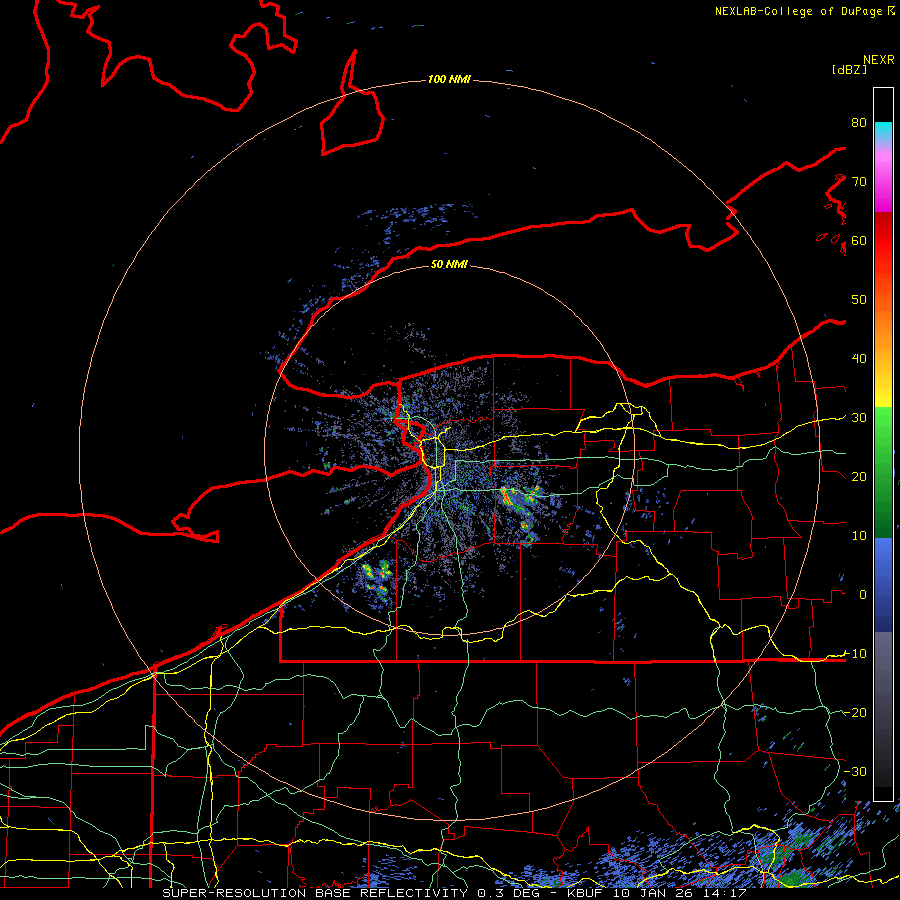The image size is (900, 900).
Task: Click the Super-Resolution Base Reflectivity caption
Action: [x=313, y=893]
